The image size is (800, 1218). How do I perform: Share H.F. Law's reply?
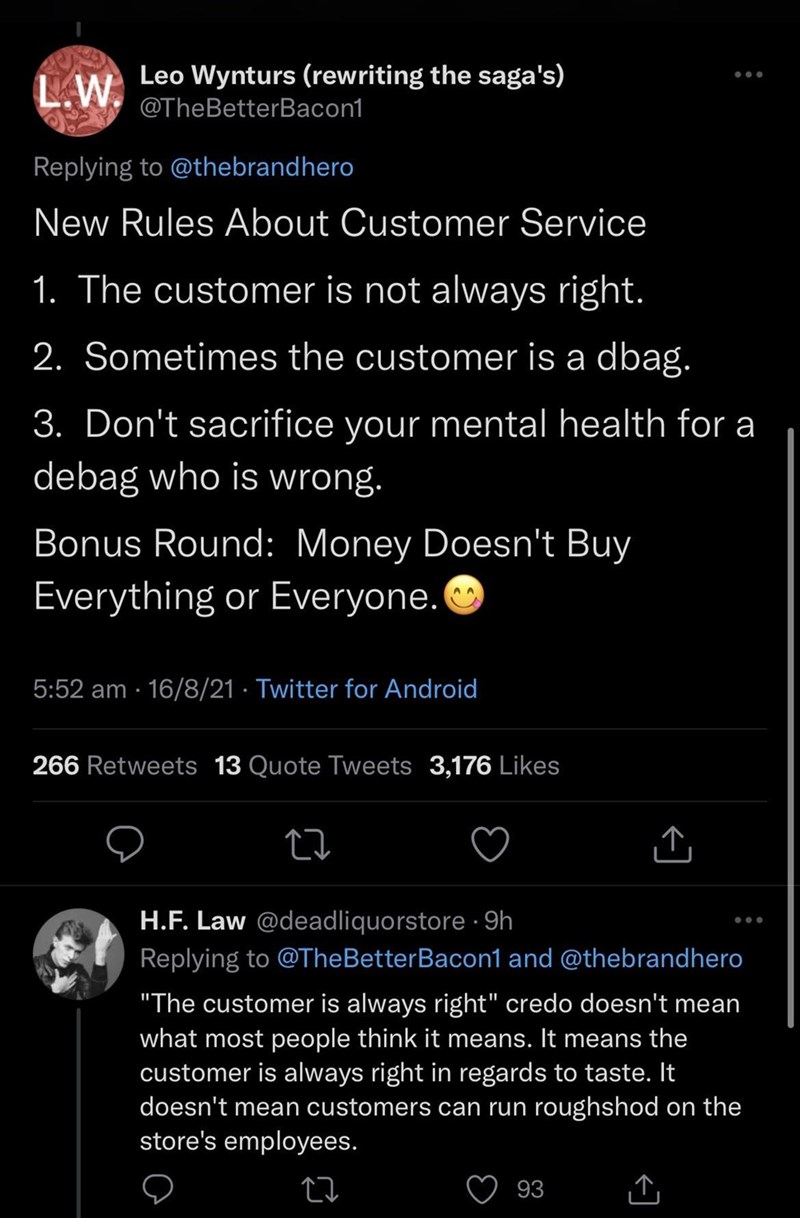click(642, 1188)
